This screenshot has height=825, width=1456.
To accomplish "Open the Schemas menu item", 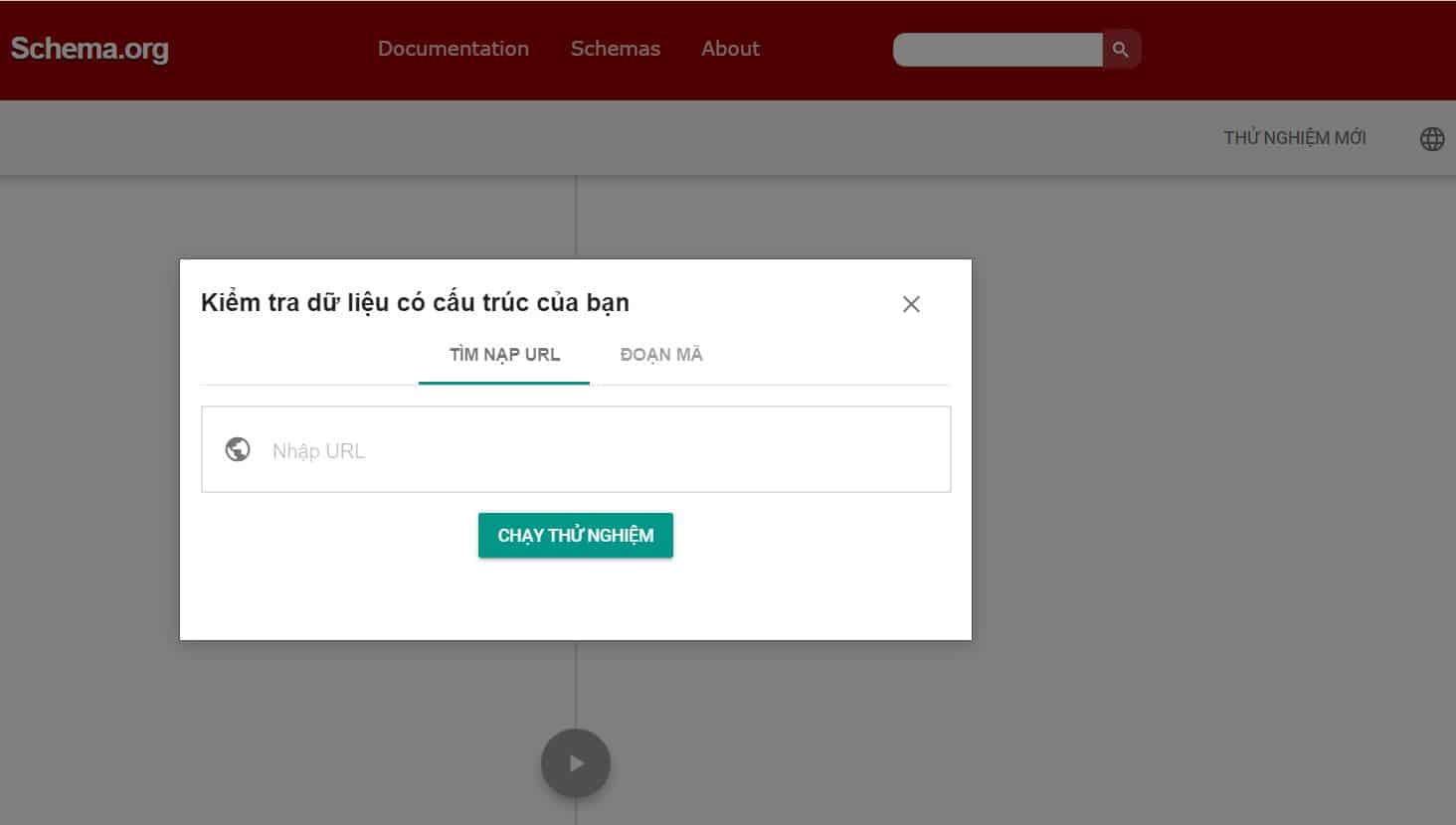I will [x=616, y=49].
